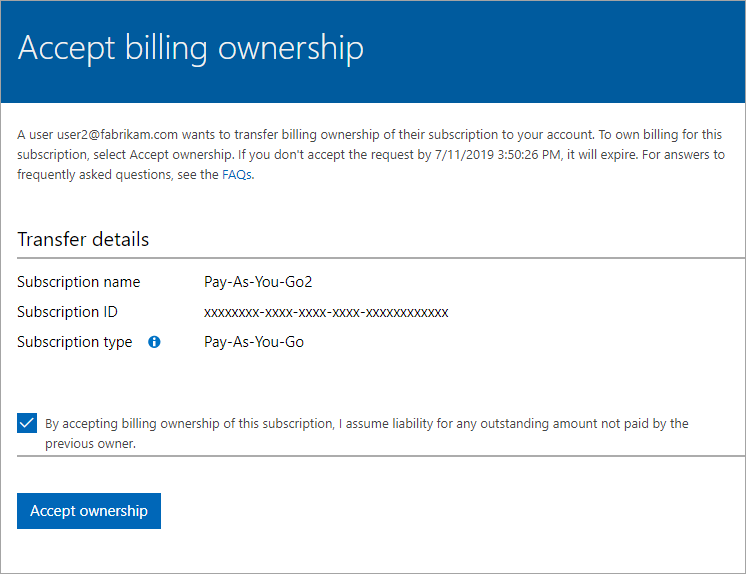The width and height of the screenshot is (746, 574).
Task: Open the FAQs link
Action: tap(237, 174)
